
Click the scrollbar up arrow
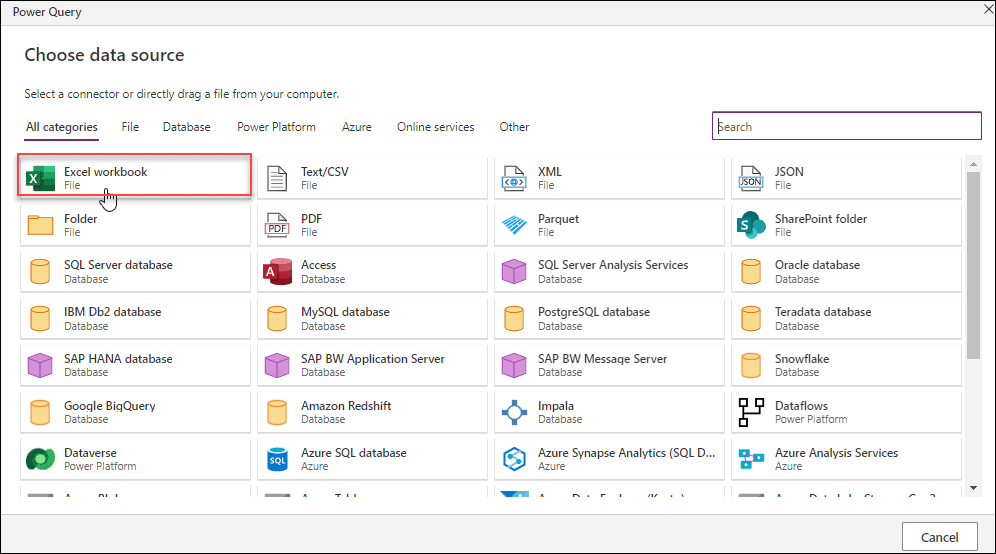[x=973, y=164]
